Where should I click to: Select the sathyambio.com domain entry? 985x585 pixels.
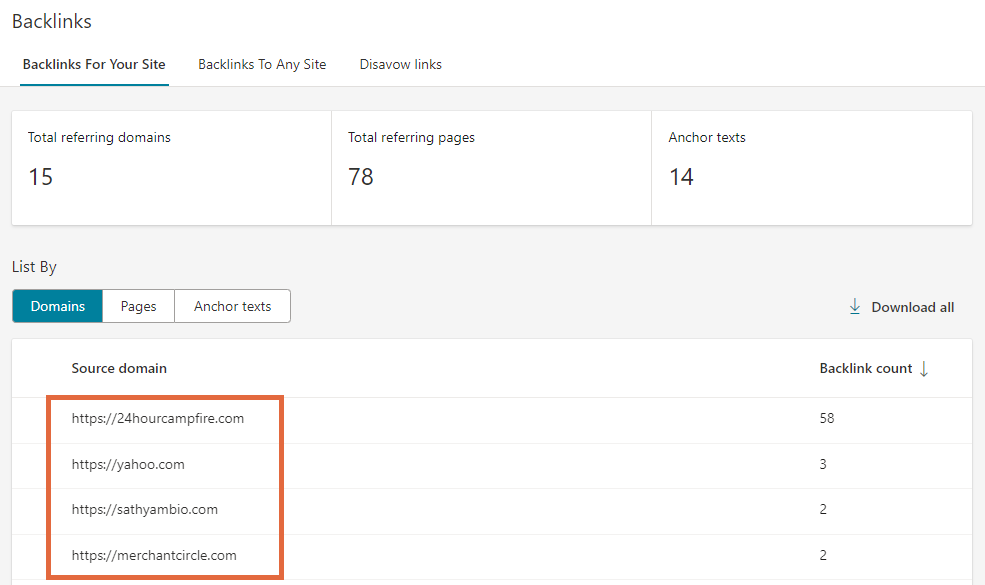pyautogui.click(x=145, y=510)
